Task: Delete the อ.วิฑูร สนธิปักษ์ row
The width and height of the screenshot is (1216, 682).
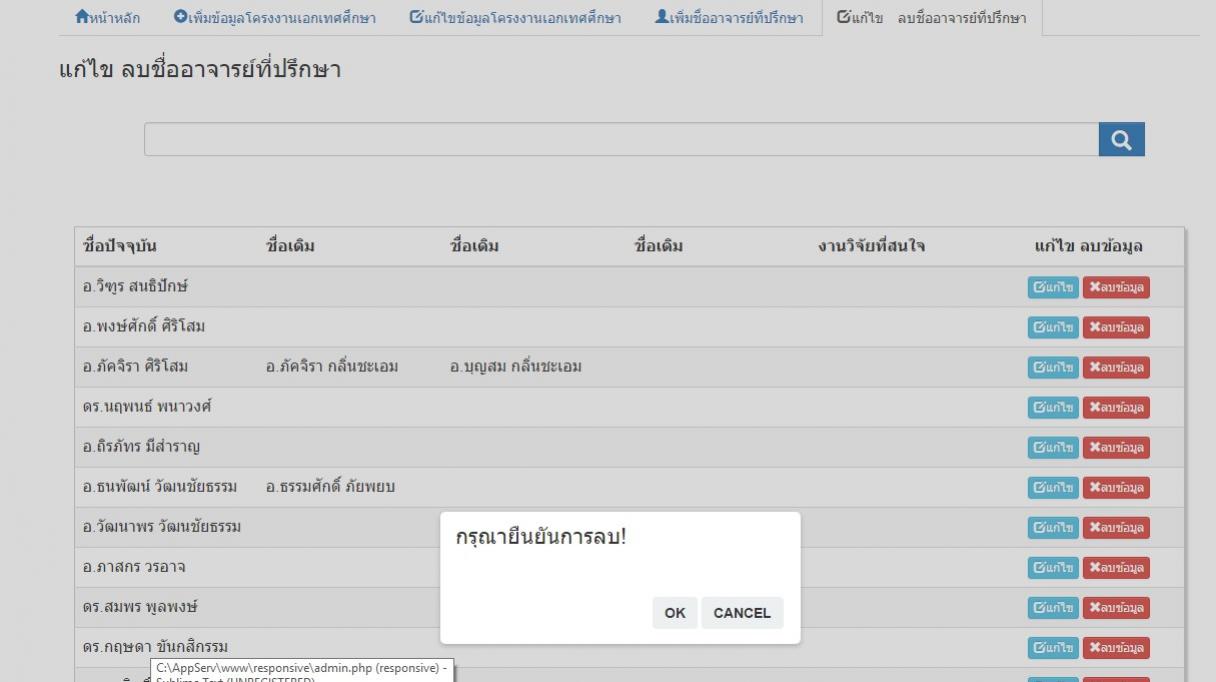Action: click(1116, 288)
